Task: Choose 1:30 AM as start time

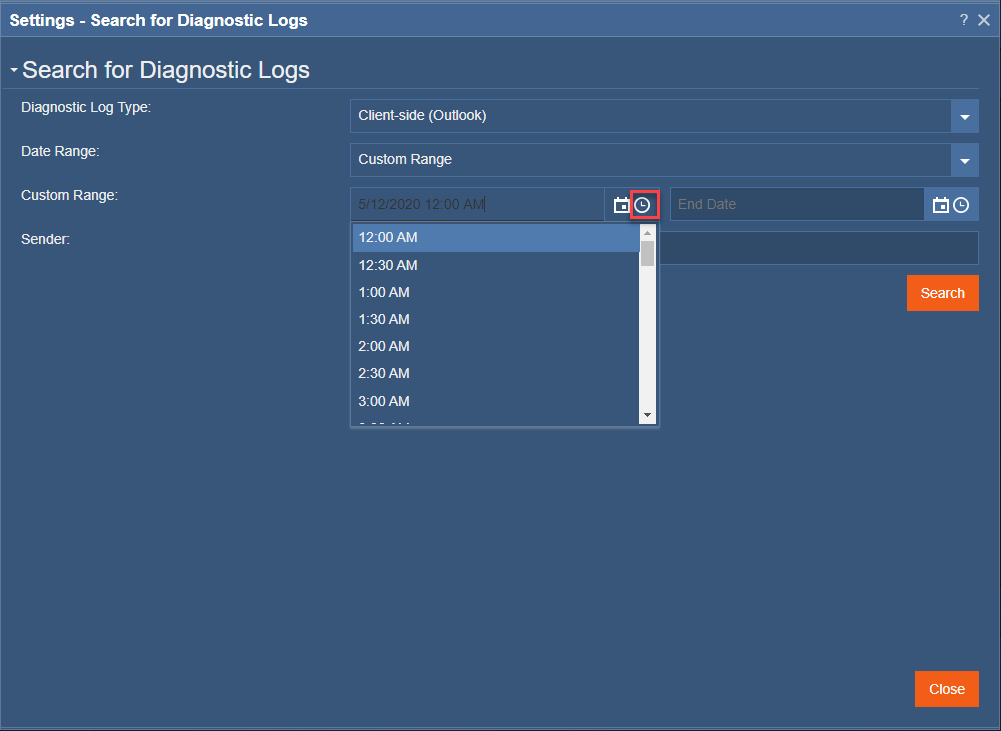Action: point(450,318)
